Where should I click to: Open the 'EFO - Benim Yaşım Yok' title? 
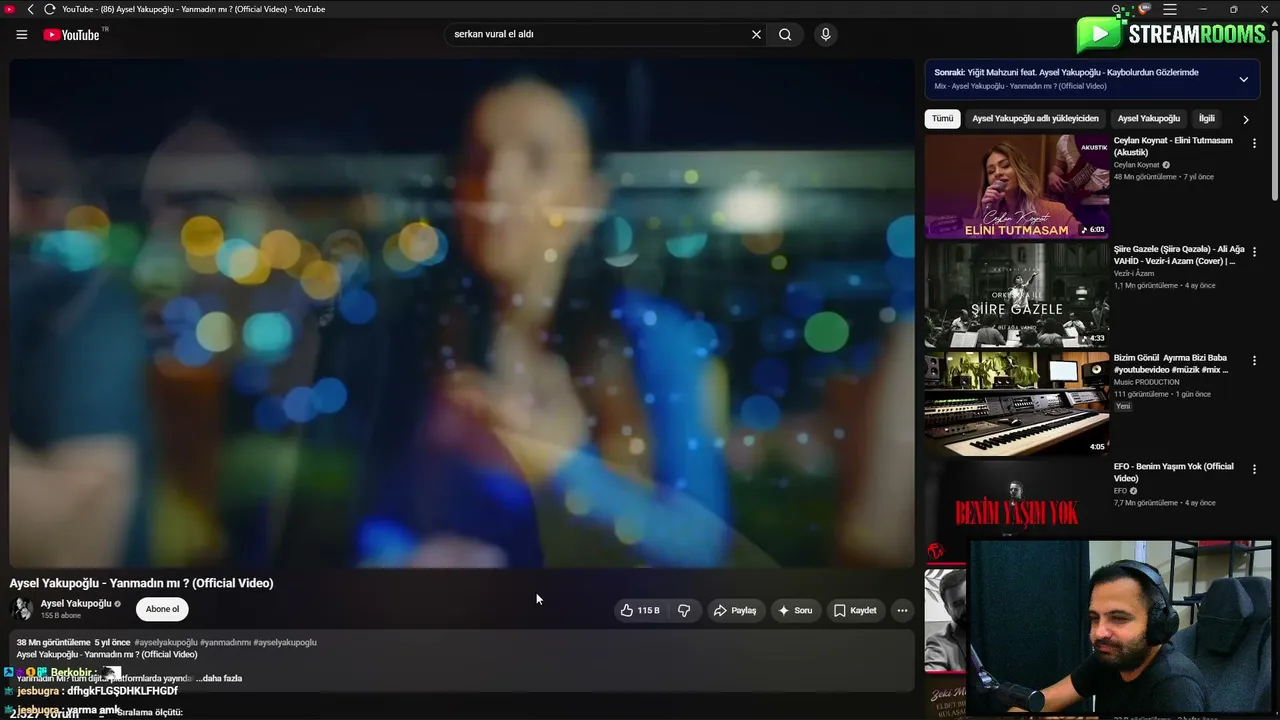pos(1174,472)
